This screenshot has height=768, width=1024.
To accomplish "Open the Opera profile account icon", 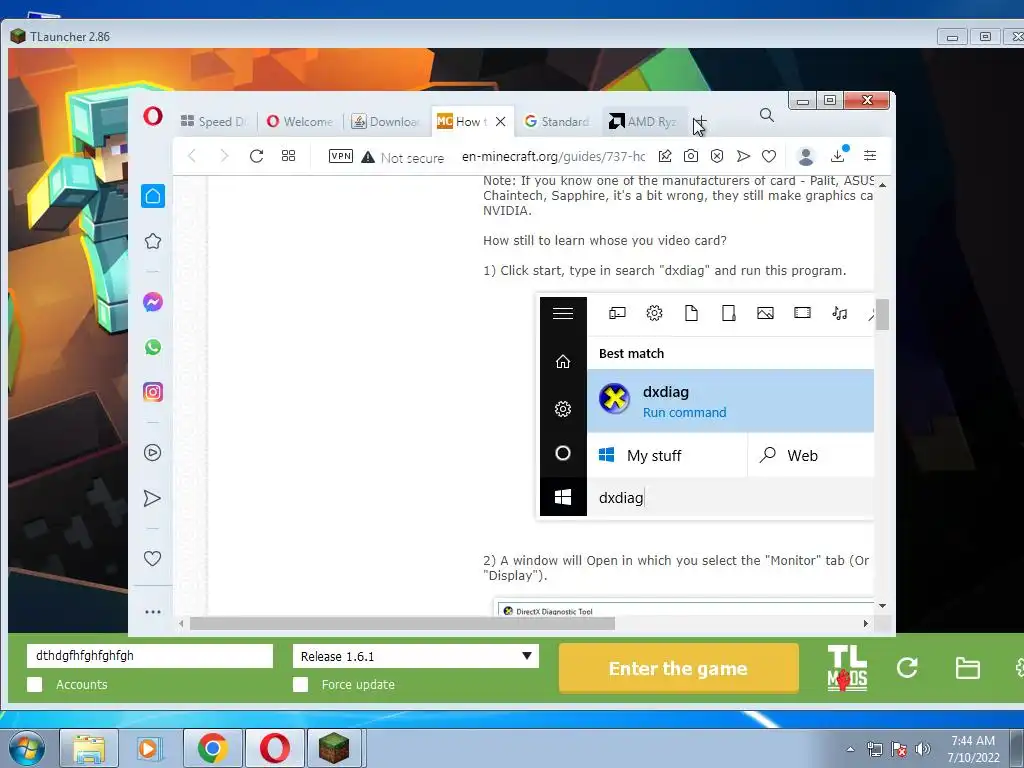I will [806, 156].
